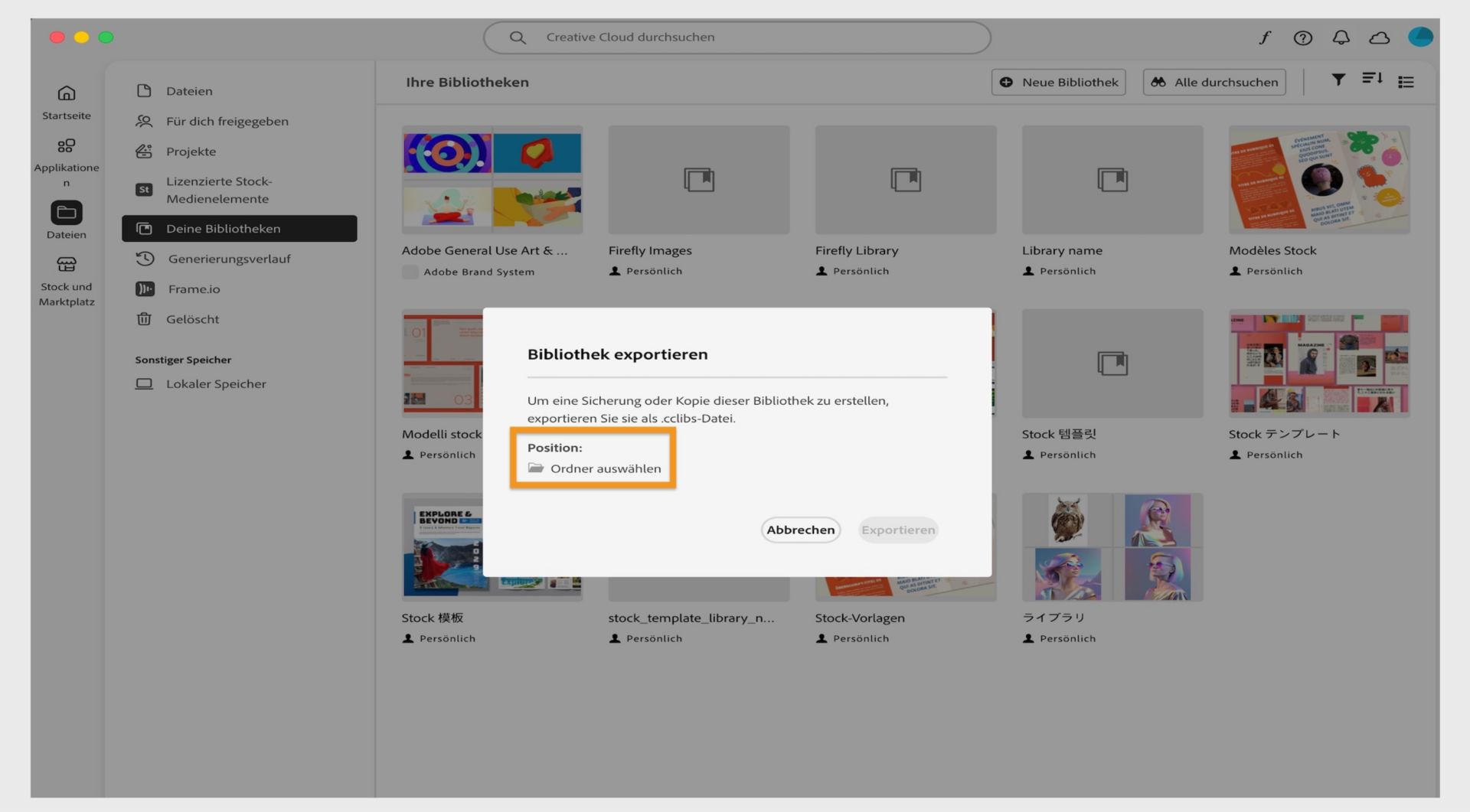This screenshot has width=1470, height=812.
Task: Open Stock und Marktplatz section
Action: [67, 281]
